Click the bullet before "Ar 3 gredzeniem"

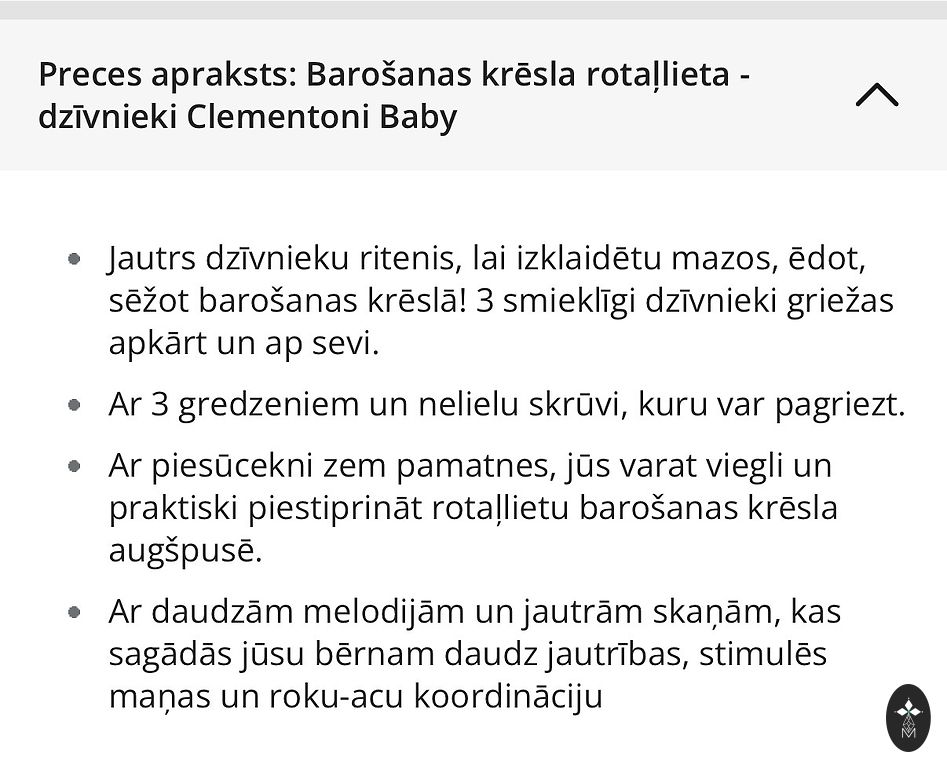pos(74,405)
